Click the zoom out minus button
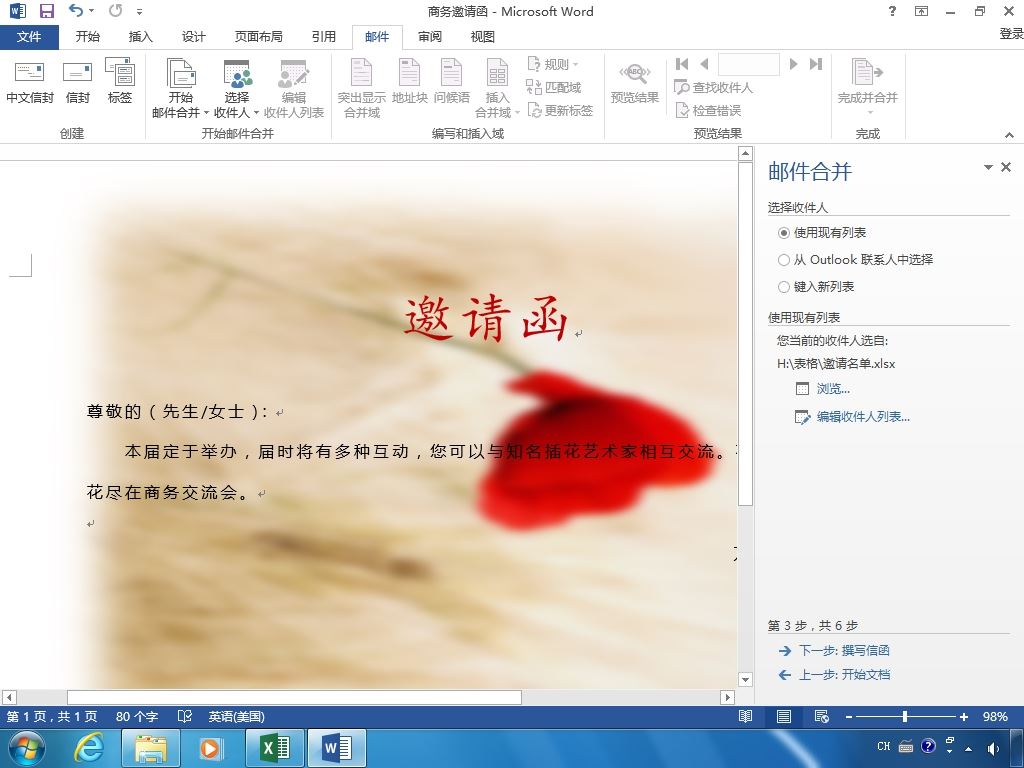 848,717
